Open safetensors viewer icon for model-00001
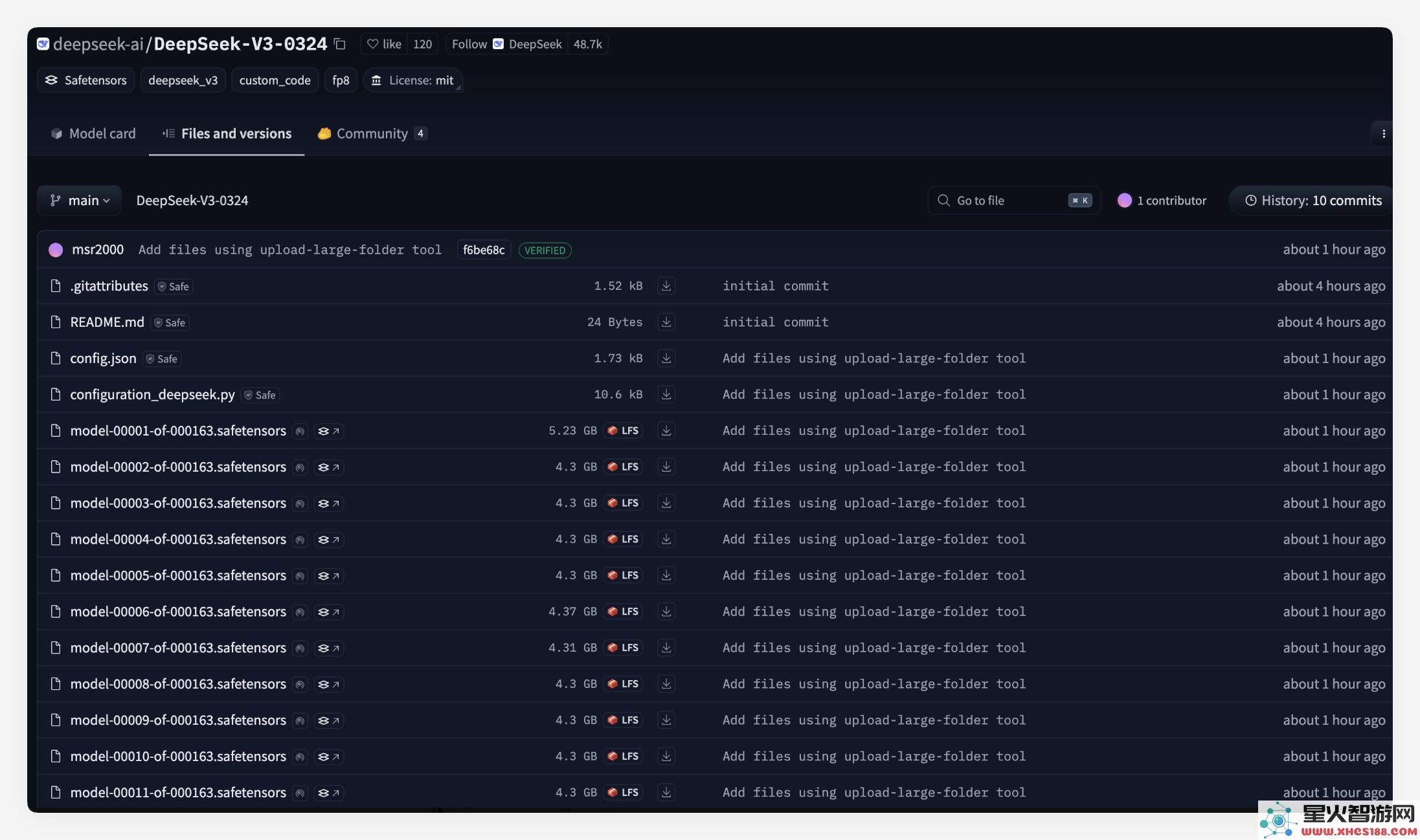This screenshot has height=840, width=1420. tap(329, 432)
